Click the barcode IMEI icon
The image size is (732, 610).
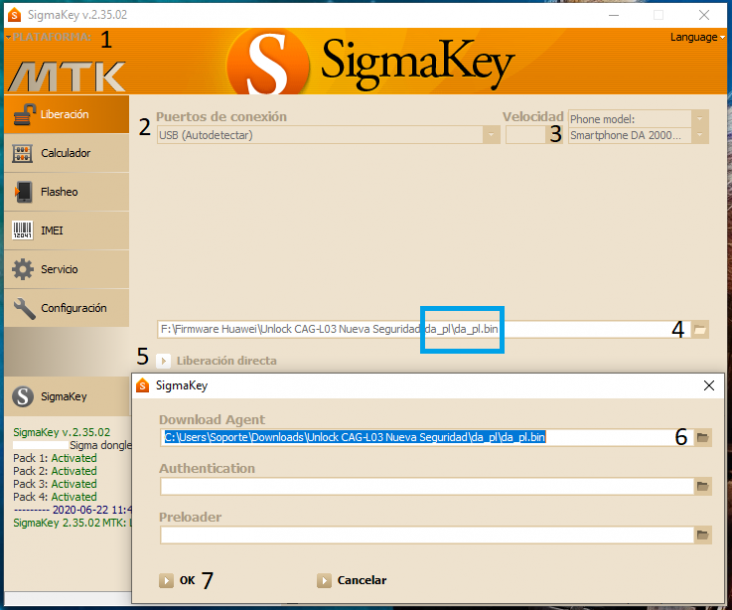click(x=22, y=230)
